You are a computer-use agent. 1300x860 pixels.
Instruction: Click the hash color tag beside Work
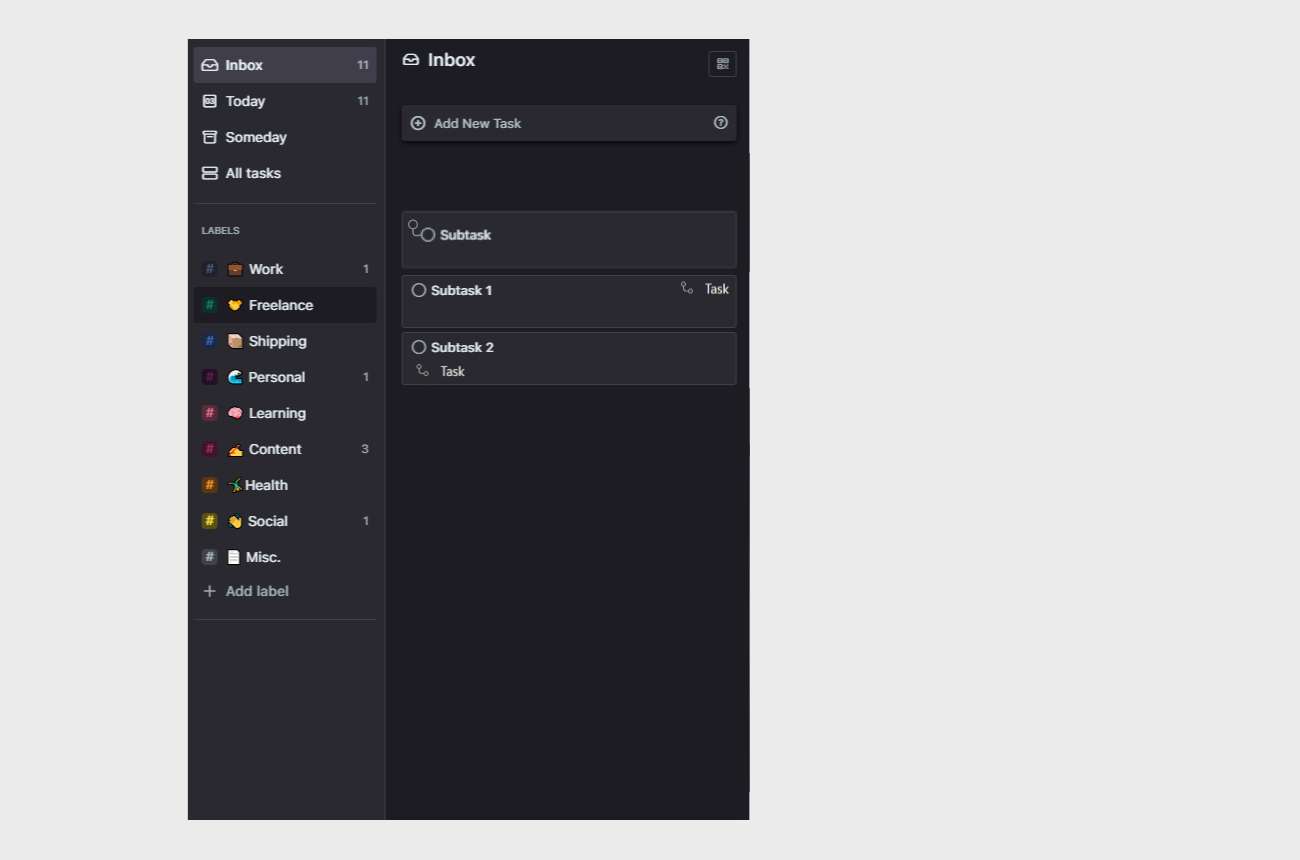209,269
